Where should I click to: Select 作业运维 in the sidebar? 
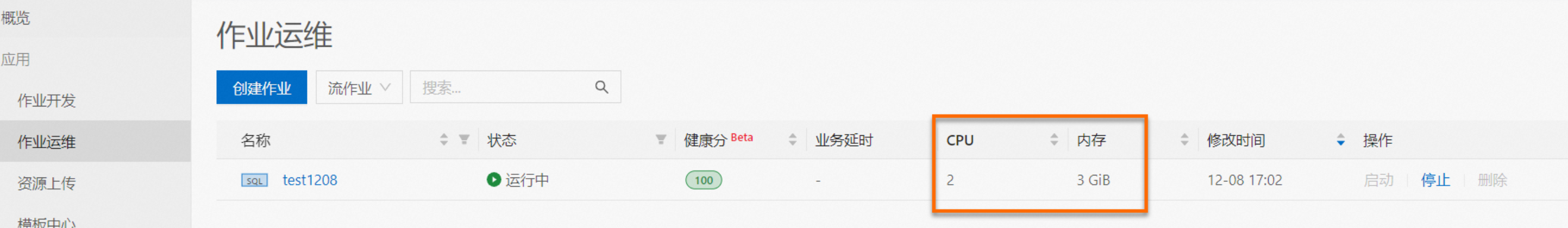[x=46, y=142]
